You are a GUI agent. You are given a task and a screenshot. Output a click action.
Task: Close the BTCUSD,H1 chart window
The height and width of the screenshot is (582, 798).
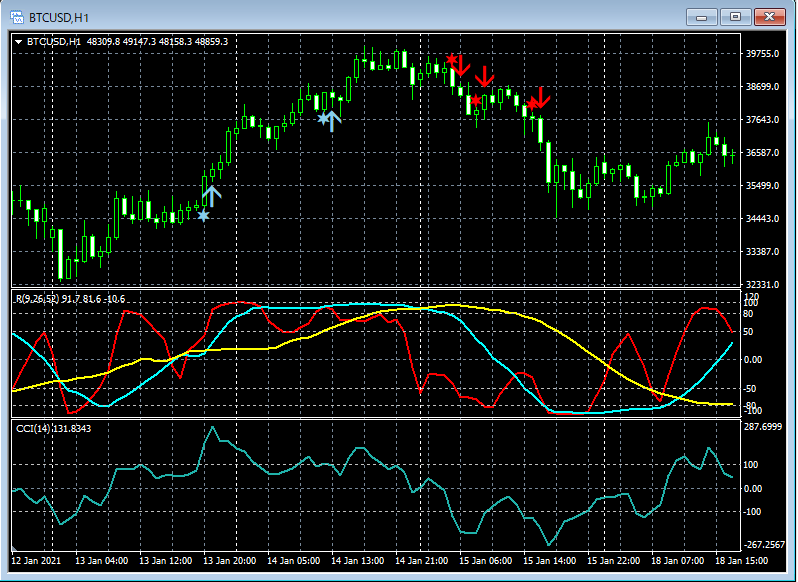771,17
